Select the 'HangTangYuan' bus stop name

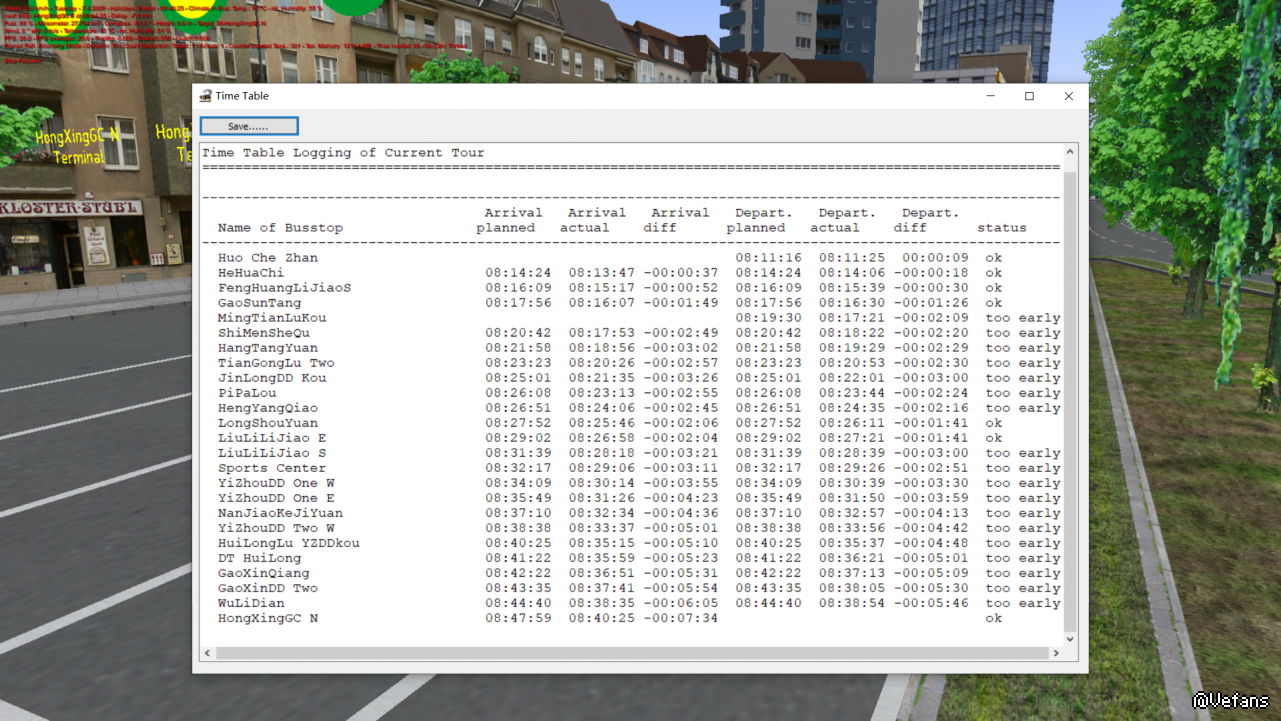tap(268, 348)
